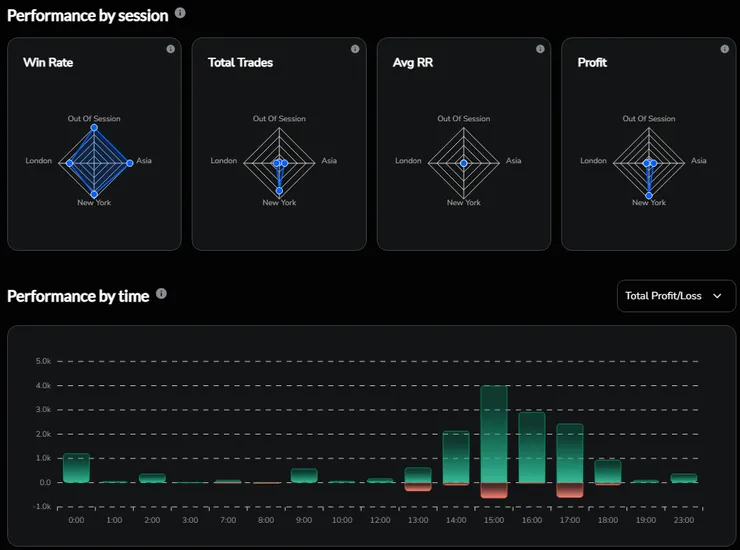740x550 pixels.
Task: Click the Asia point on Win Rate radar
Action: (x=129, y=163)
